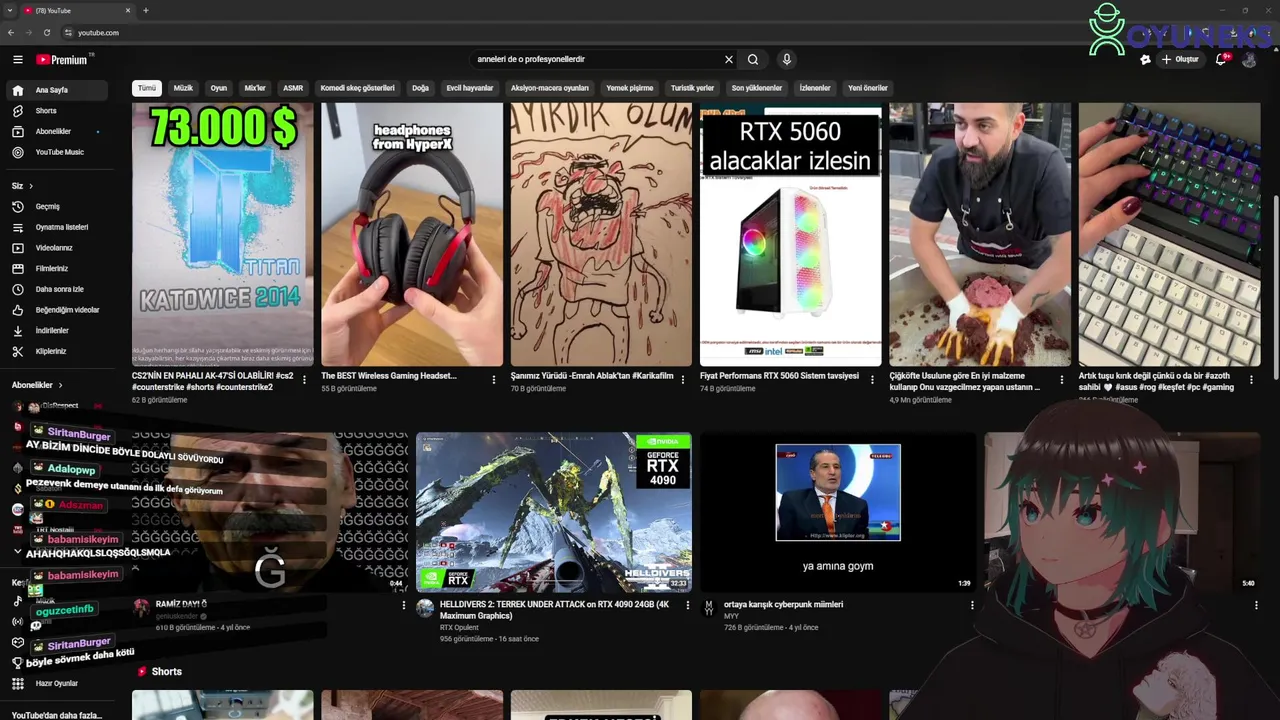Select Komedi skeç gösterileri chip
Viewport: 1280px width, 720px height.
click(358, 88)
